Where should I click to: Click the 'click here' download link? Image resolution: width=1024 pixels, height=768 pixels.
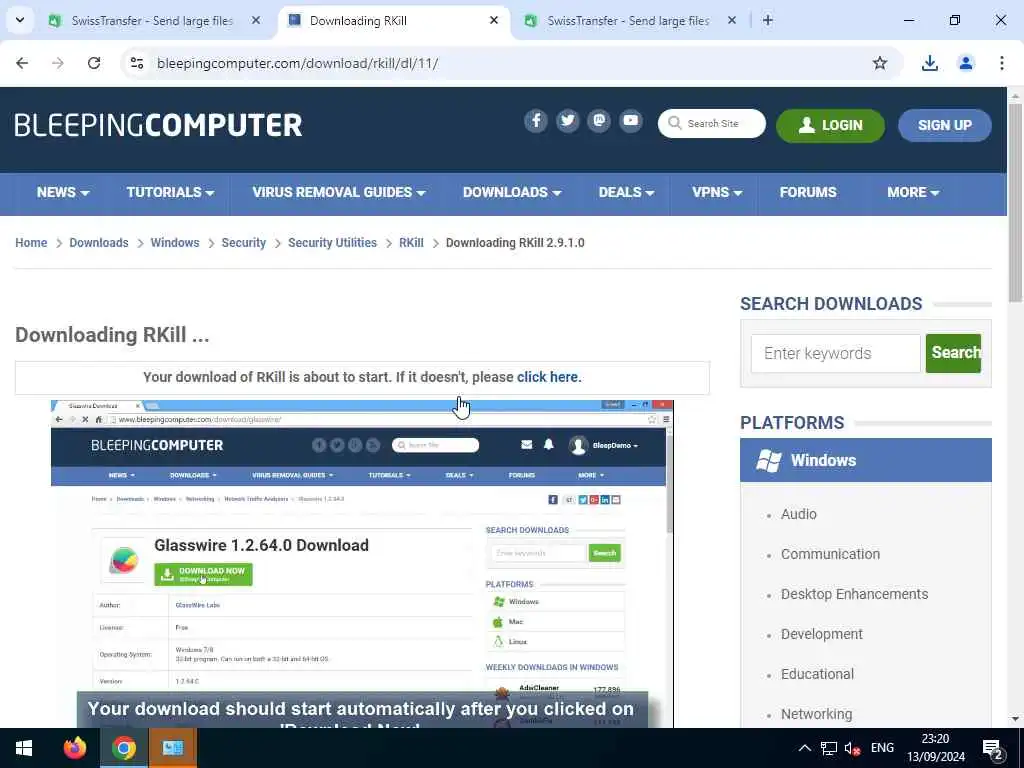click(x=547, y=377)
